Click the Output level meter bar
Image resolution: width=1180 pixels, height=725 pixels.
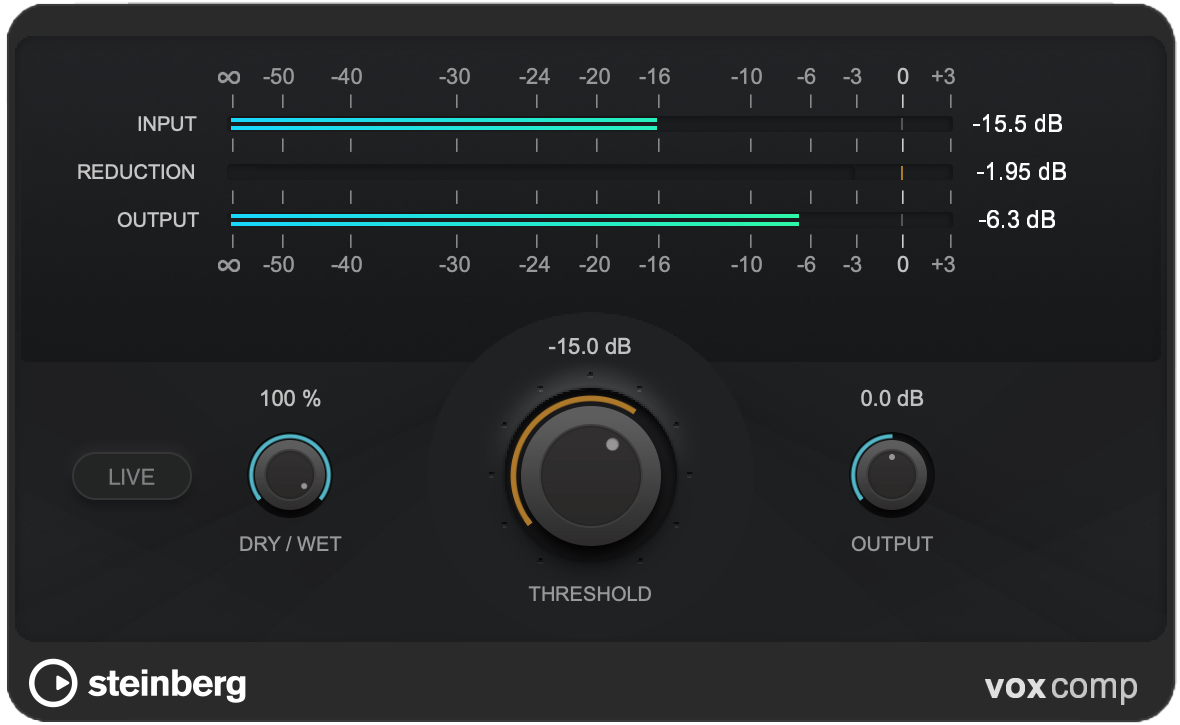coord(590,219)
